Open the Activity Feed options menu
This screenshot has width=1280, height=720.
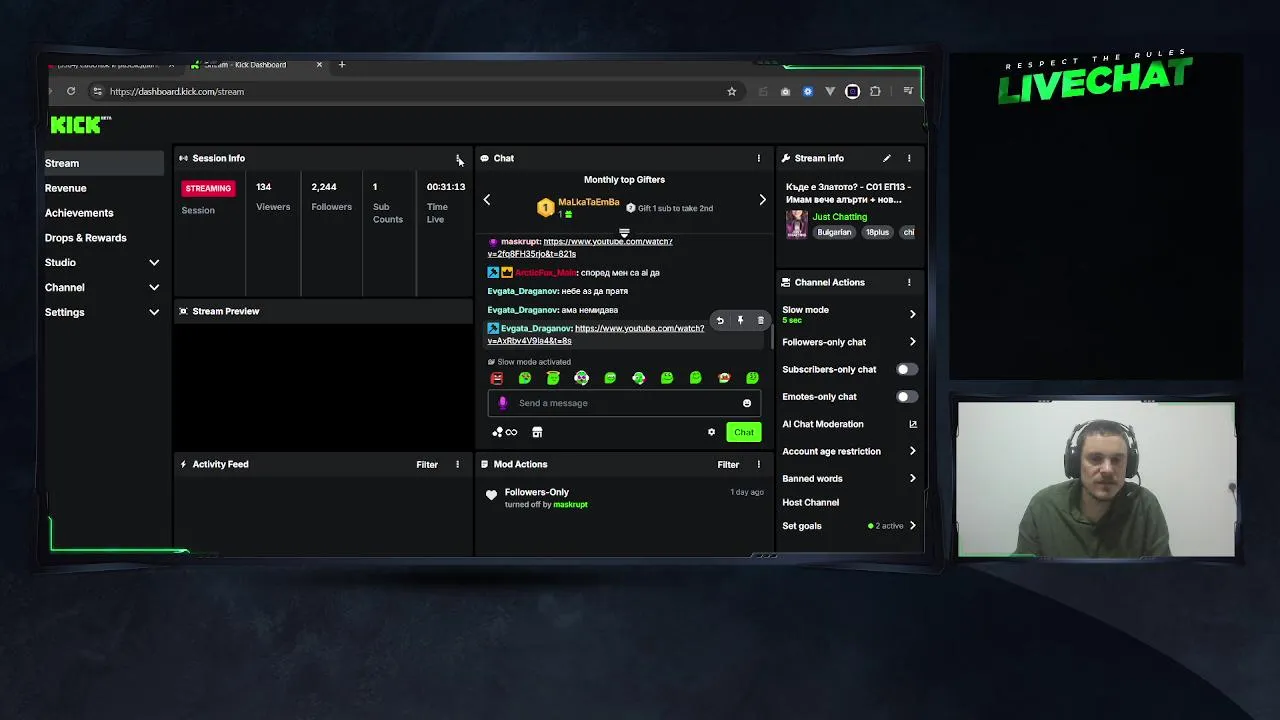click(458, 464)
